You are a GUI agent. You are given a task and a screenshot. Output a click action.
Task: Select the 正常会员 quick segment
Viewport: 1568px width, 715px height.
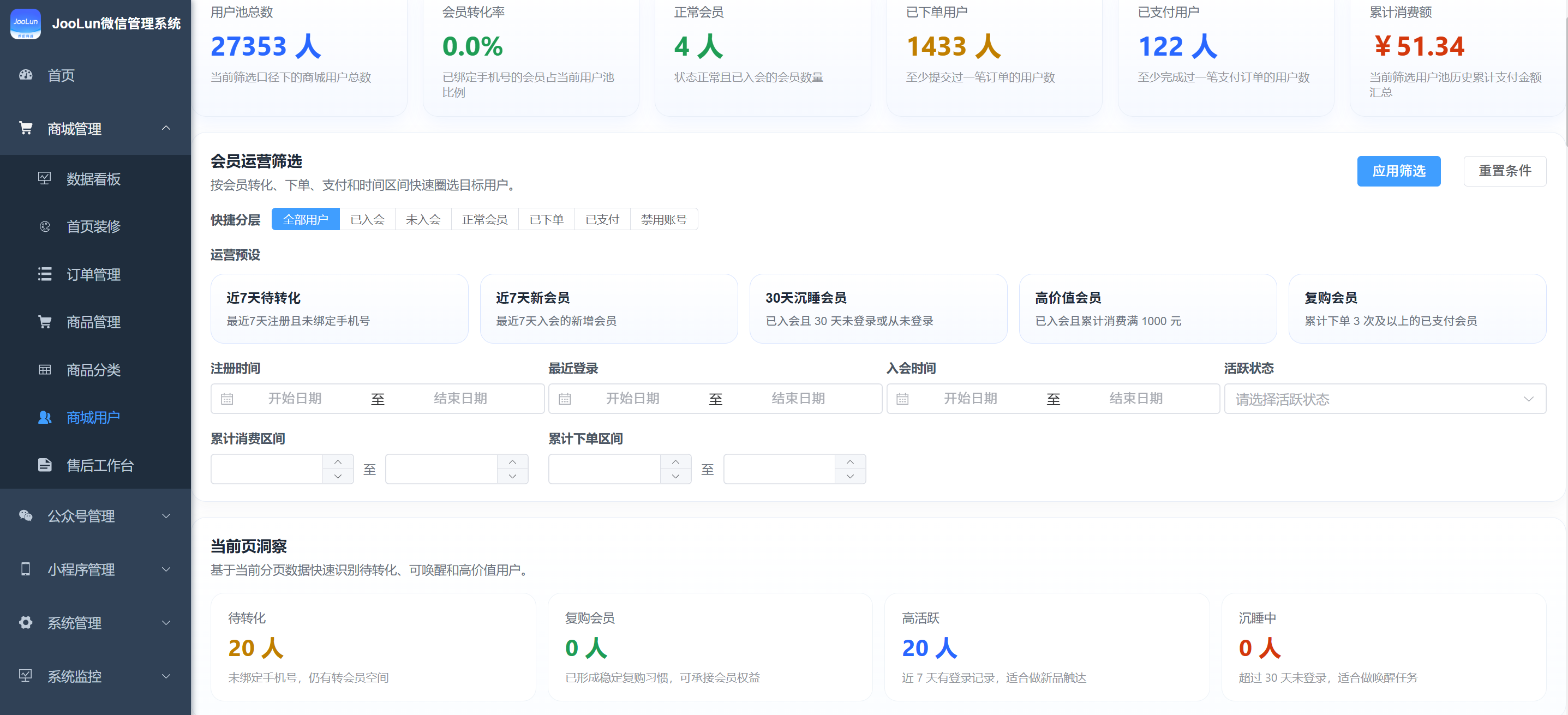pyautogui.click(x=484, y=219)
